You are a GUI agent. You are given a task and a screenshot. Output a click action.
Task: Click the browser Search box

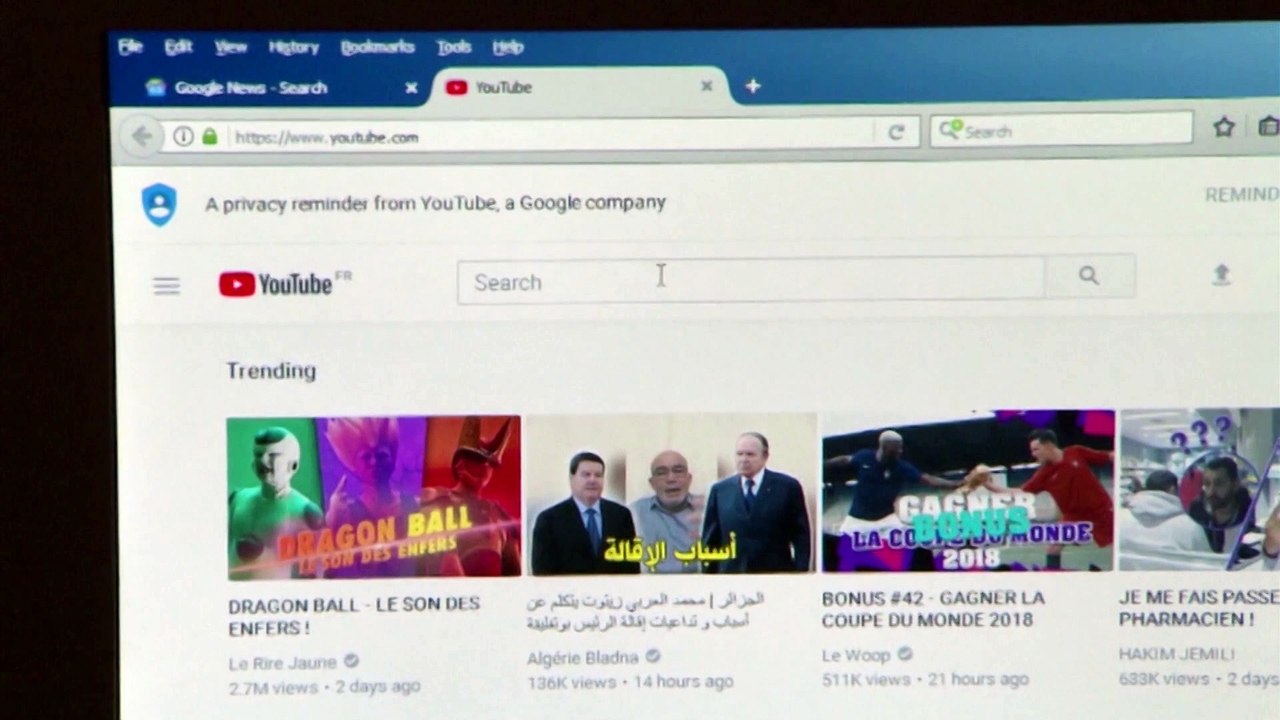click(1061, 130)
